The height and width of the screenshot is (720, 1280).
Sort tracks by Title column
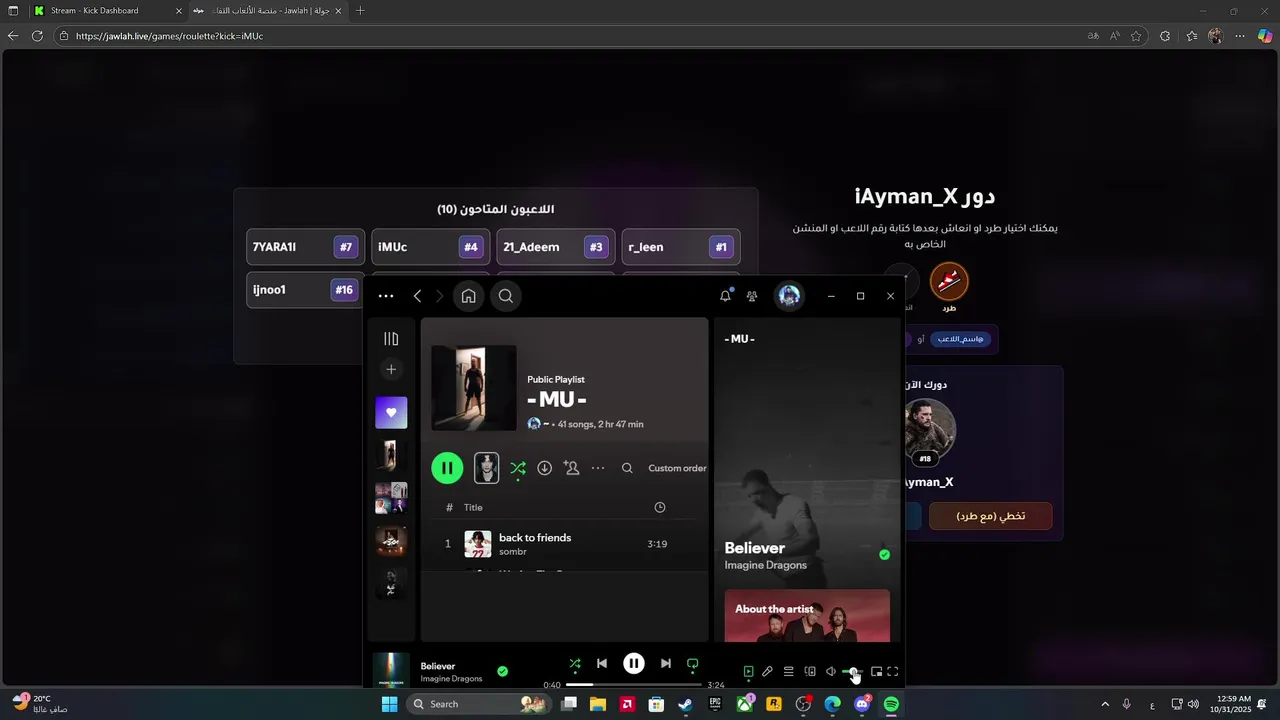click(473, 507)
